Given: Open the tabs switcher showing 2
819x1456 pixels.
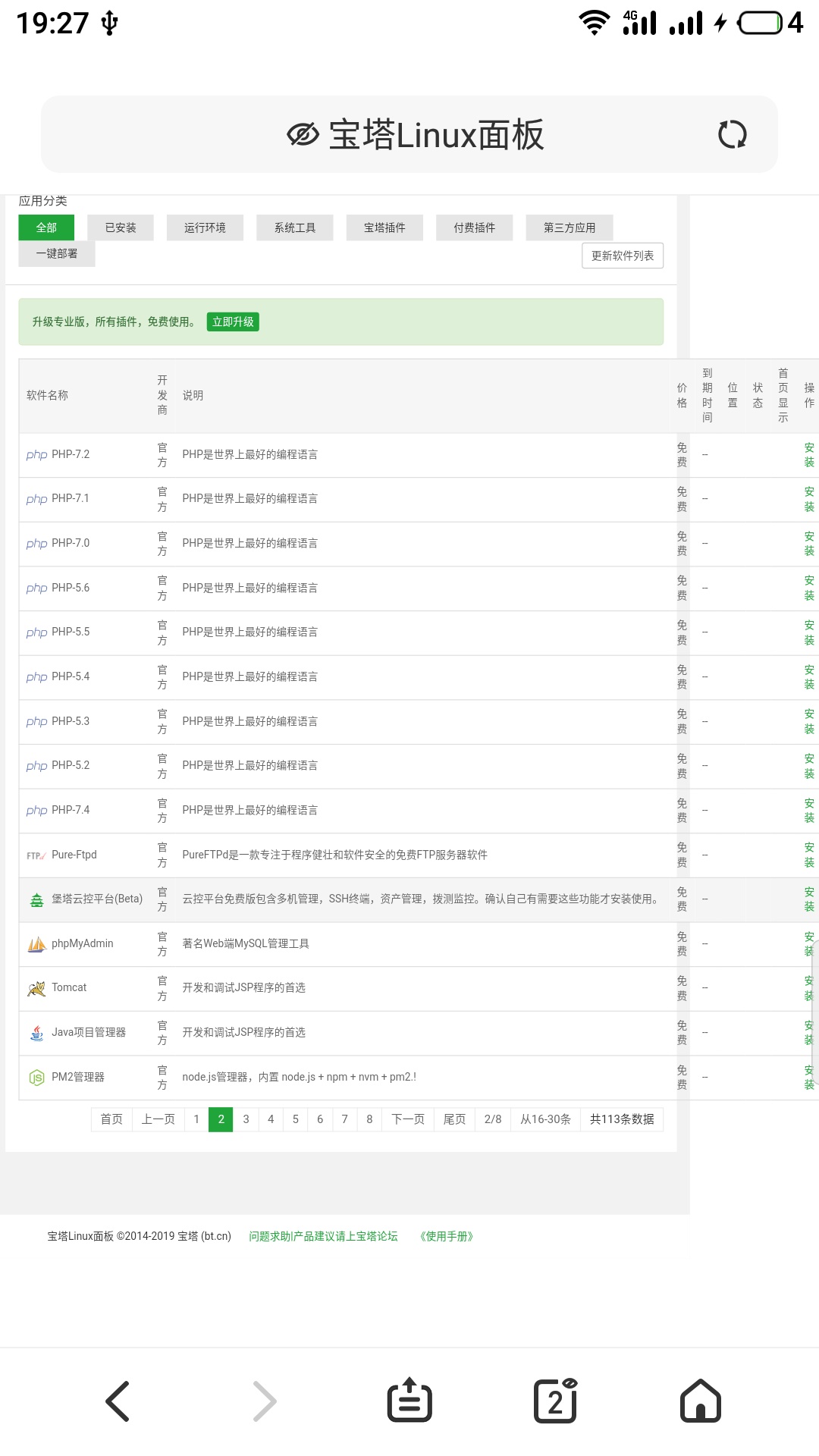Looking at the screenshot, I should click(556, 1400).
